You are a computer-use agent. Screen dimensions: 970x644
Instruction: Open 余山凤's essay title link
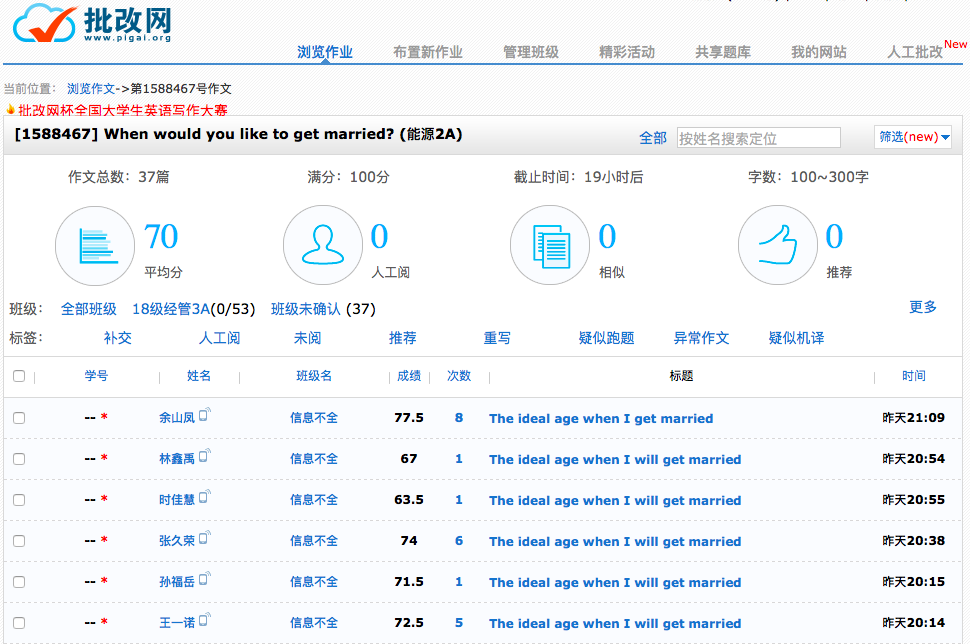pyautogui.click(x=601, y=418)
